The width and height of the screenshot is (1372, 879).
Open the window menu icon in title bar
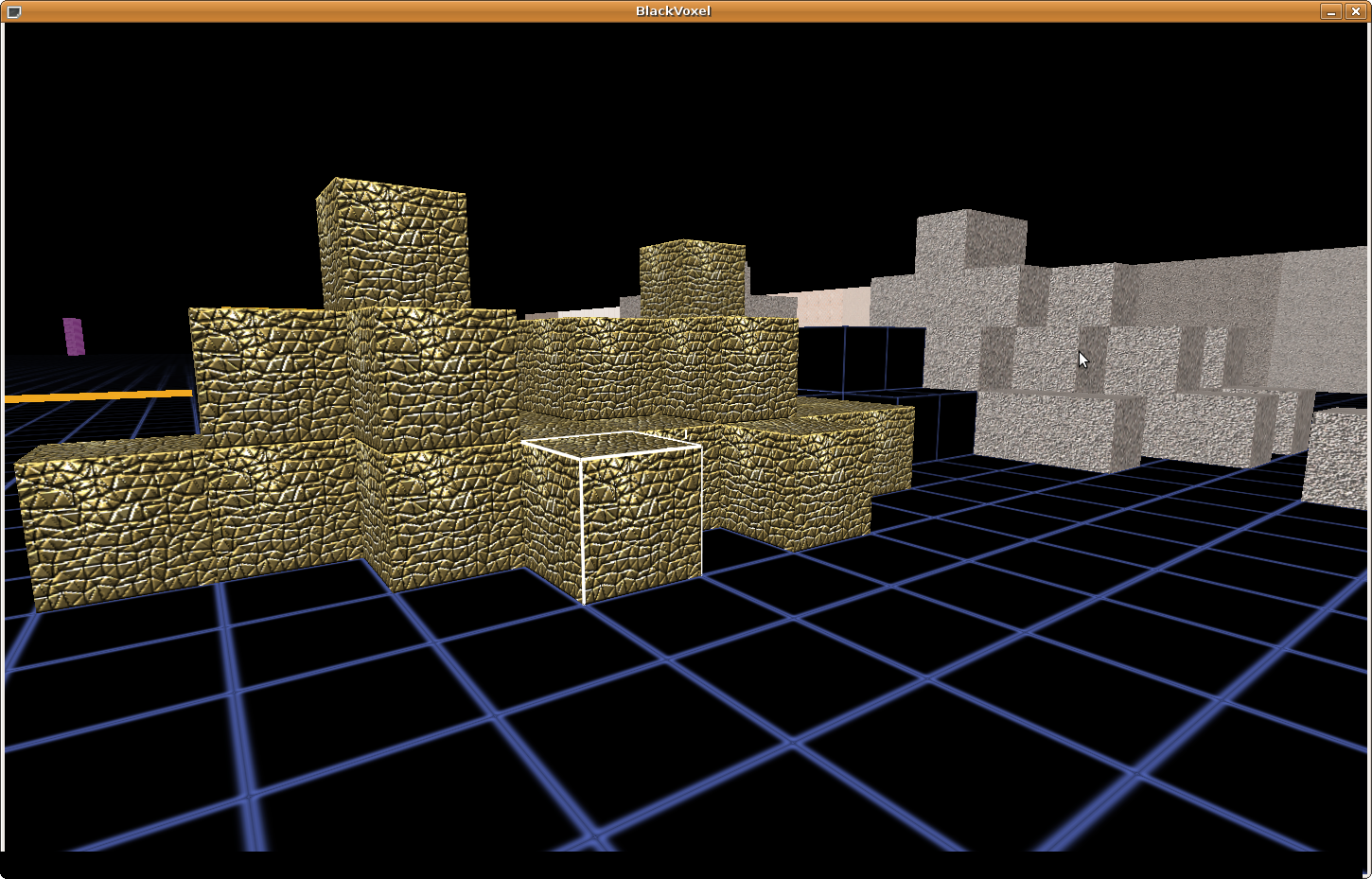pyautogui.click(x=13, y=11)
